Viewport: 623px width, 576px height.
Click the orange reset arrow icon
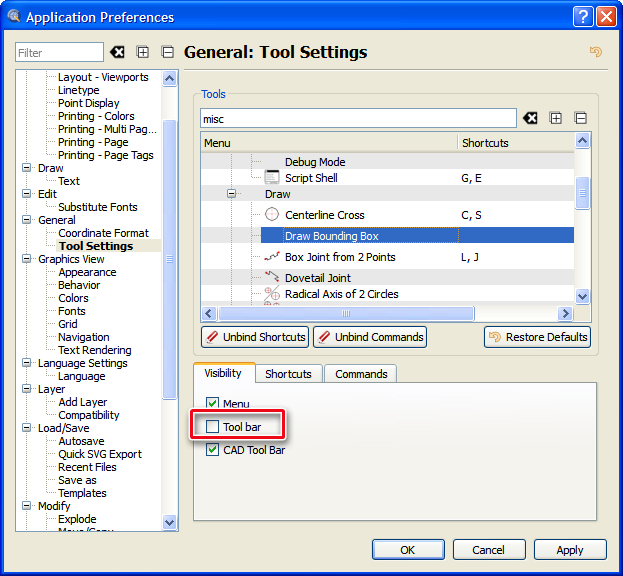[x=596, y=52]
